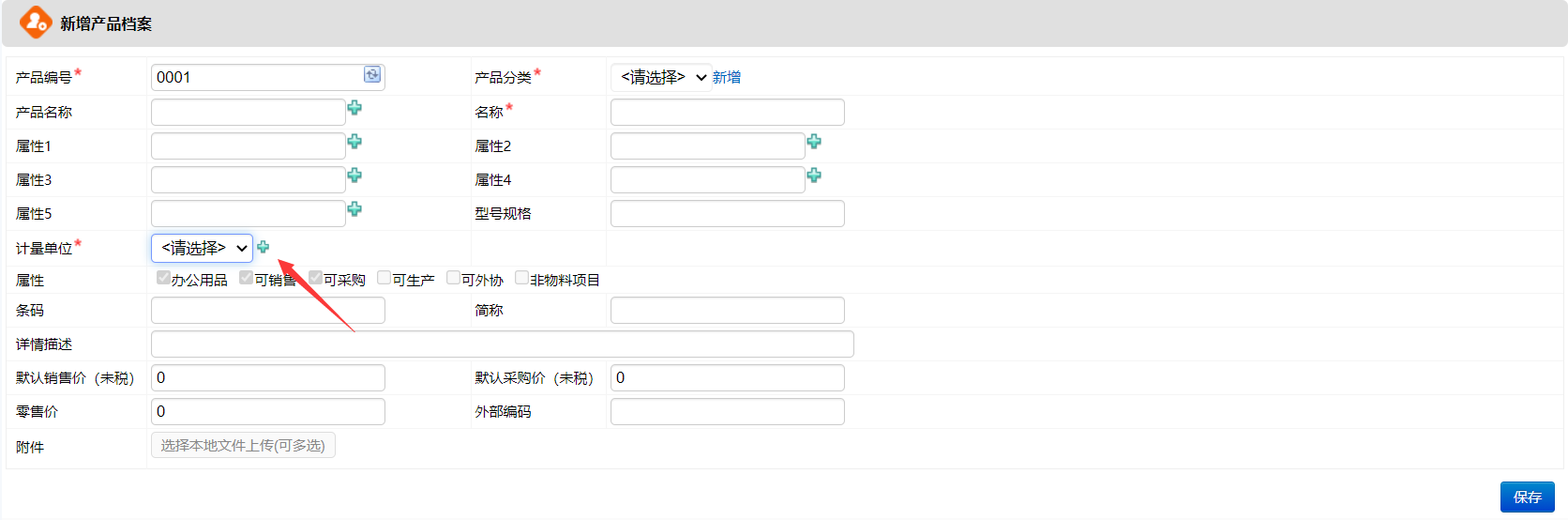Click the refresh icon in 产品编号 field
The image size is (1568, 520).
[x=372, y=75]
